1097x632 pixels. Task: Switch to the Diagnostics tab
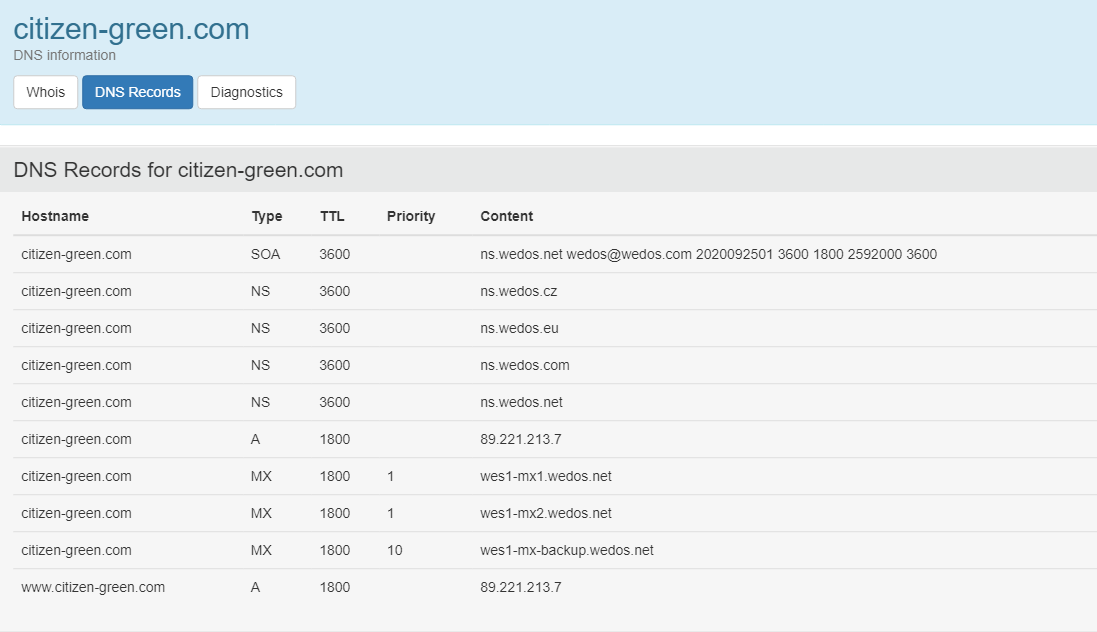(x=246, y=92)
